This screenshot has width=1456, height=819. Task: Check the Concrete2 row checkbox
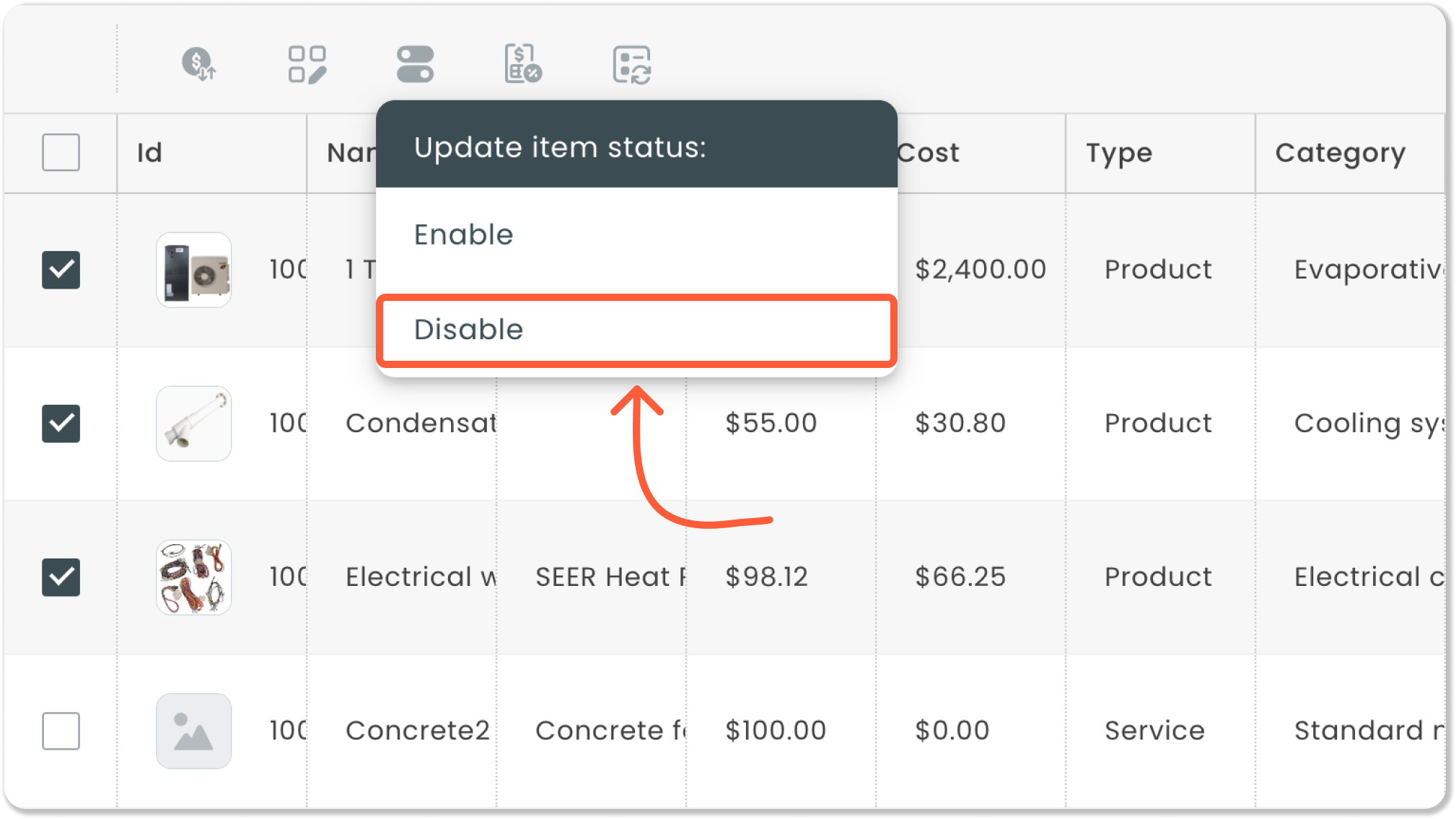pos(61,731)
